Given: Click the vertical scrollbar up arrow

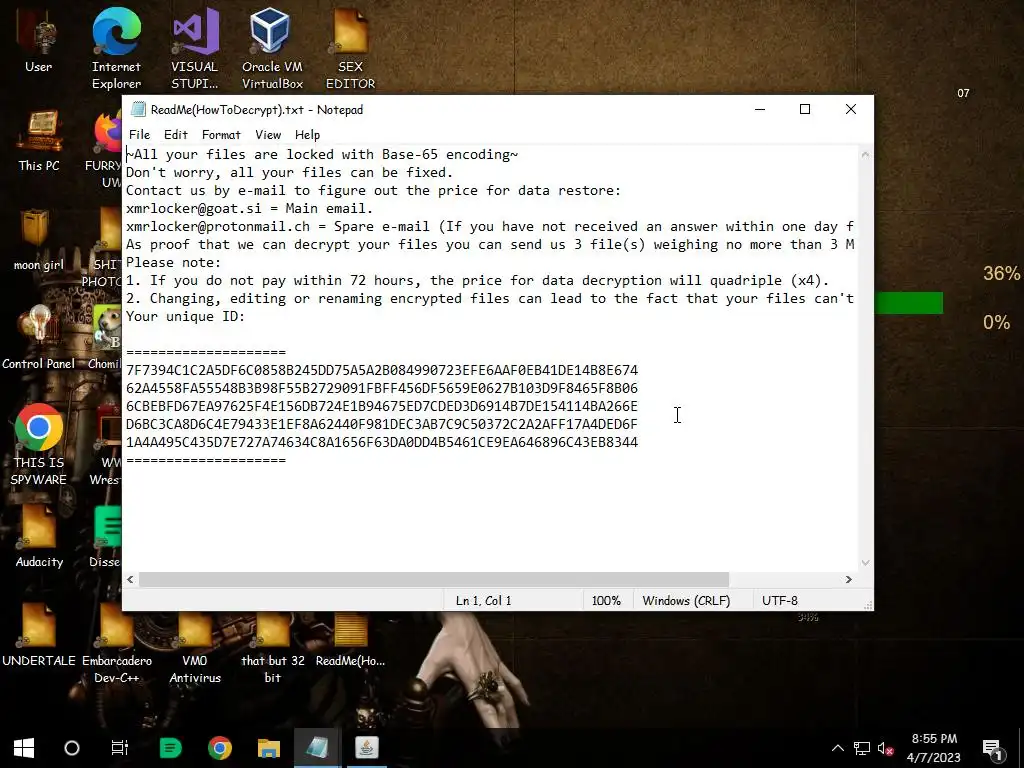Looking at the screenshot, I should pyautogui.click(x=865, y=155).
